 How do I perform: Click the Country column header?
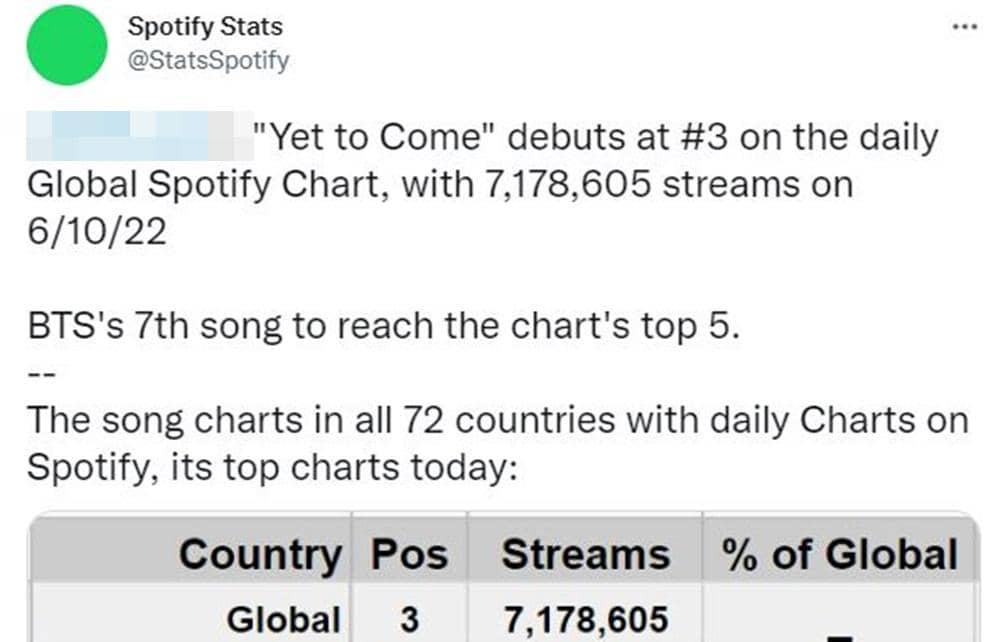point(260,553)
